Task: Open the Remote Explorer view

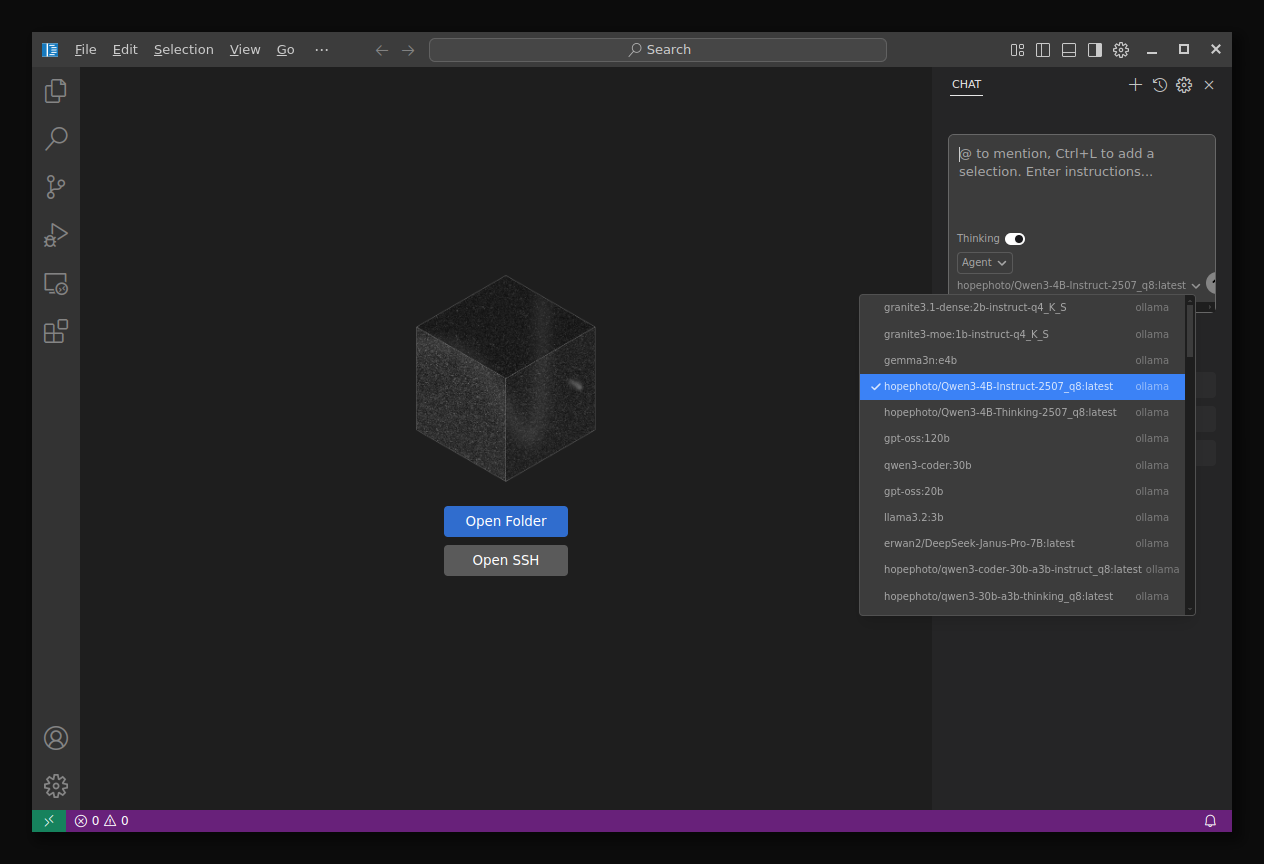Action: (56, 283)
